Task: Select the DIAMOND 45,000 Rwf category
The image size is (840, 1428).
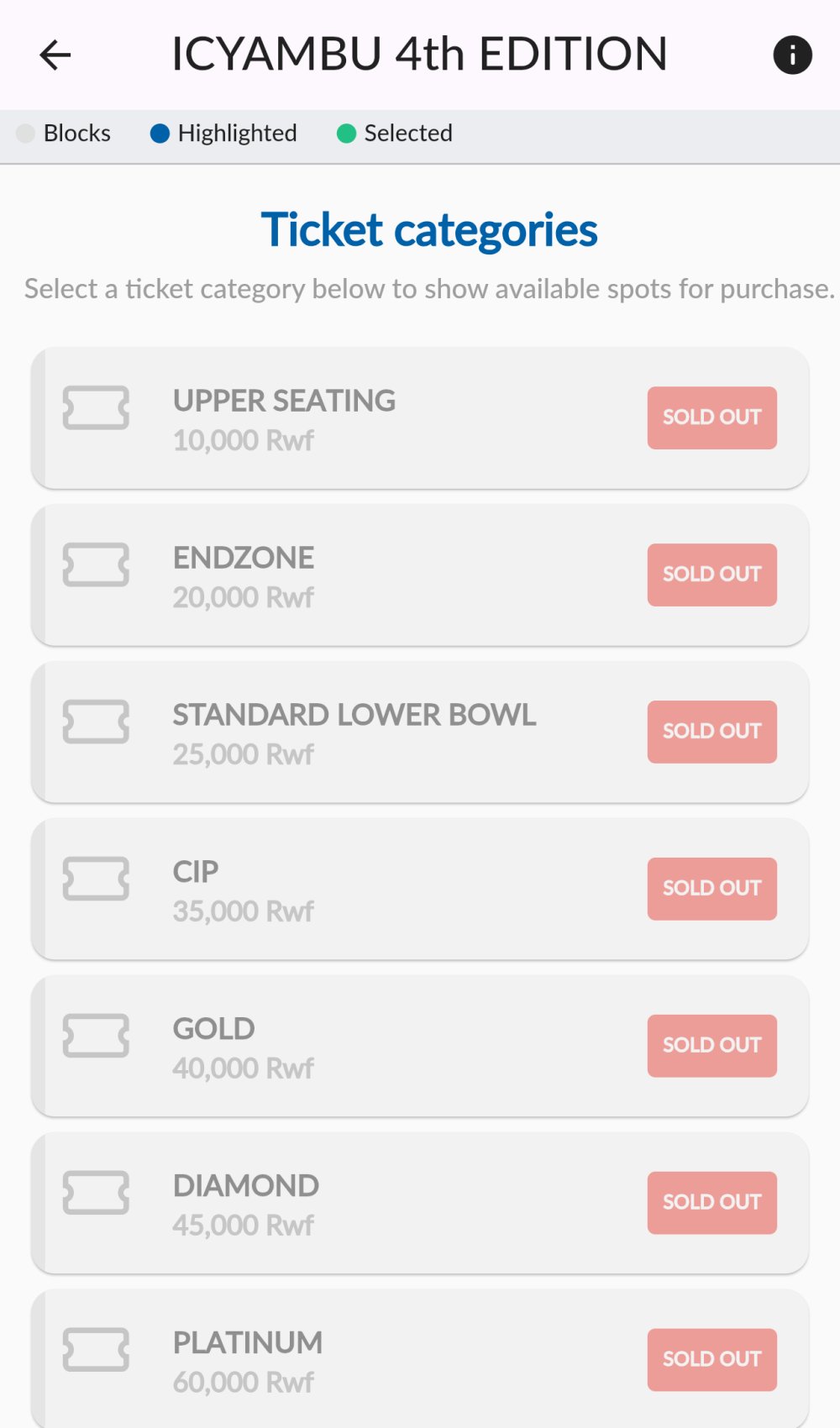Action: coord(420,1203)
